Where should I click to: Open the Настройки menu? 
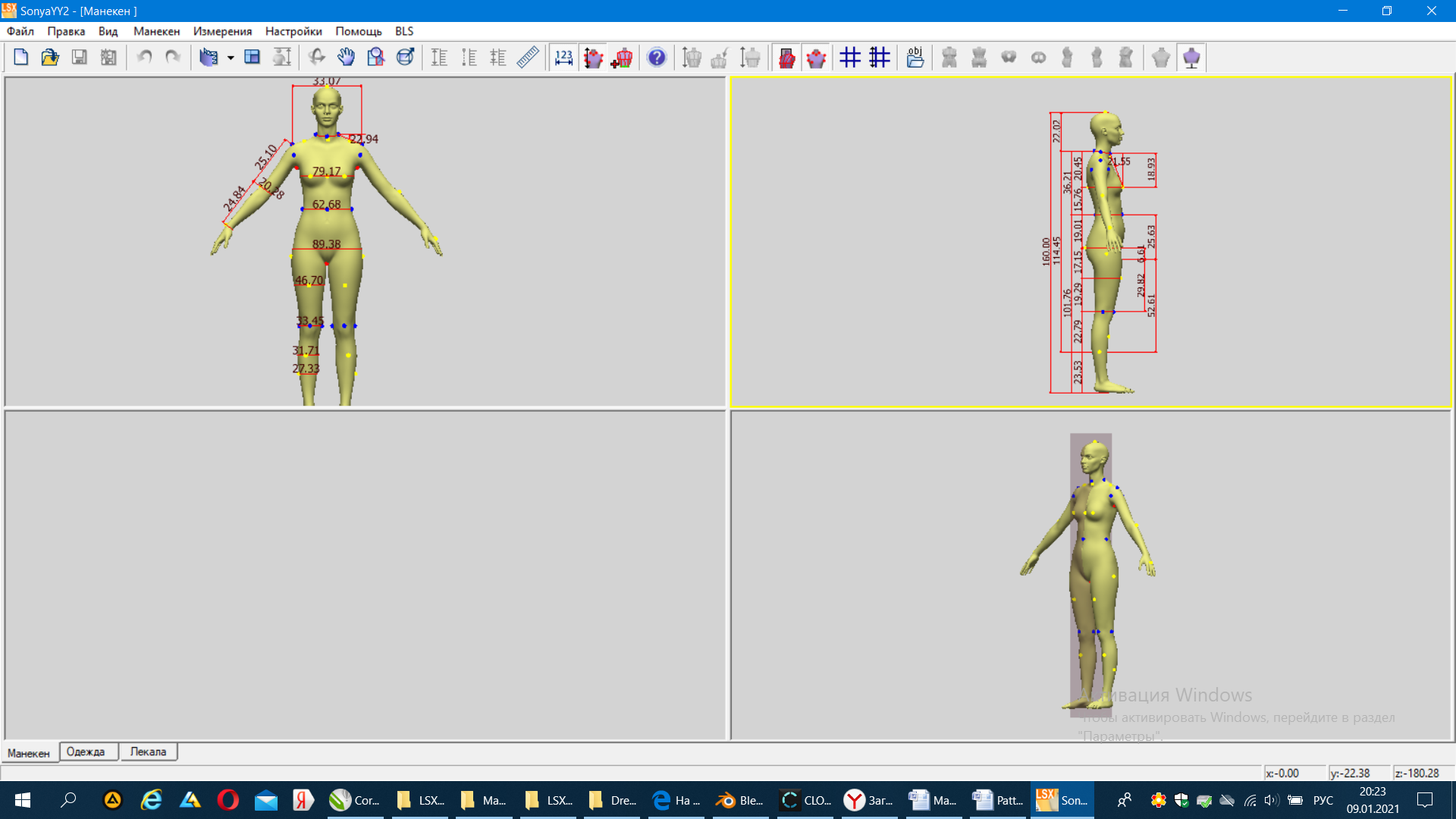(x=293, y=31)
